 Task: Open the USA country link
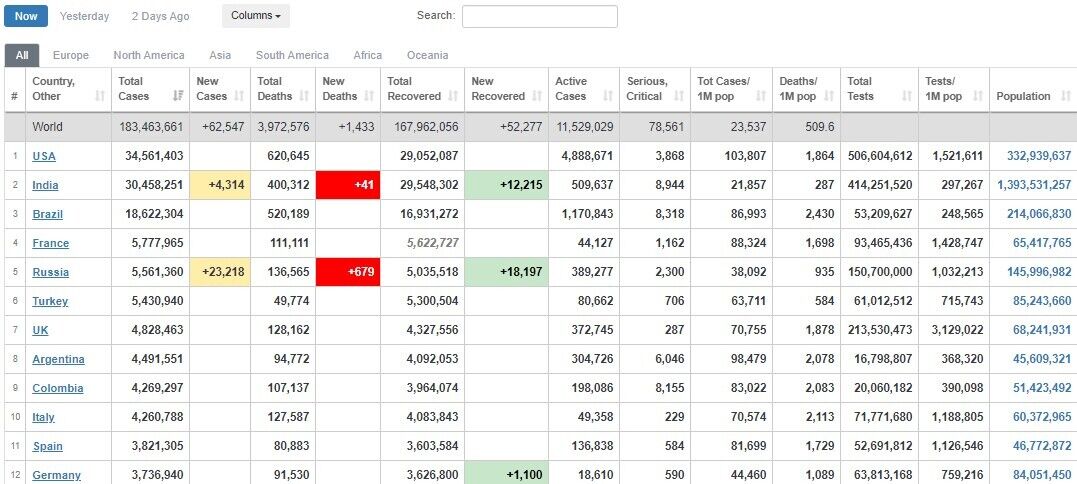[x=44, y=156]
